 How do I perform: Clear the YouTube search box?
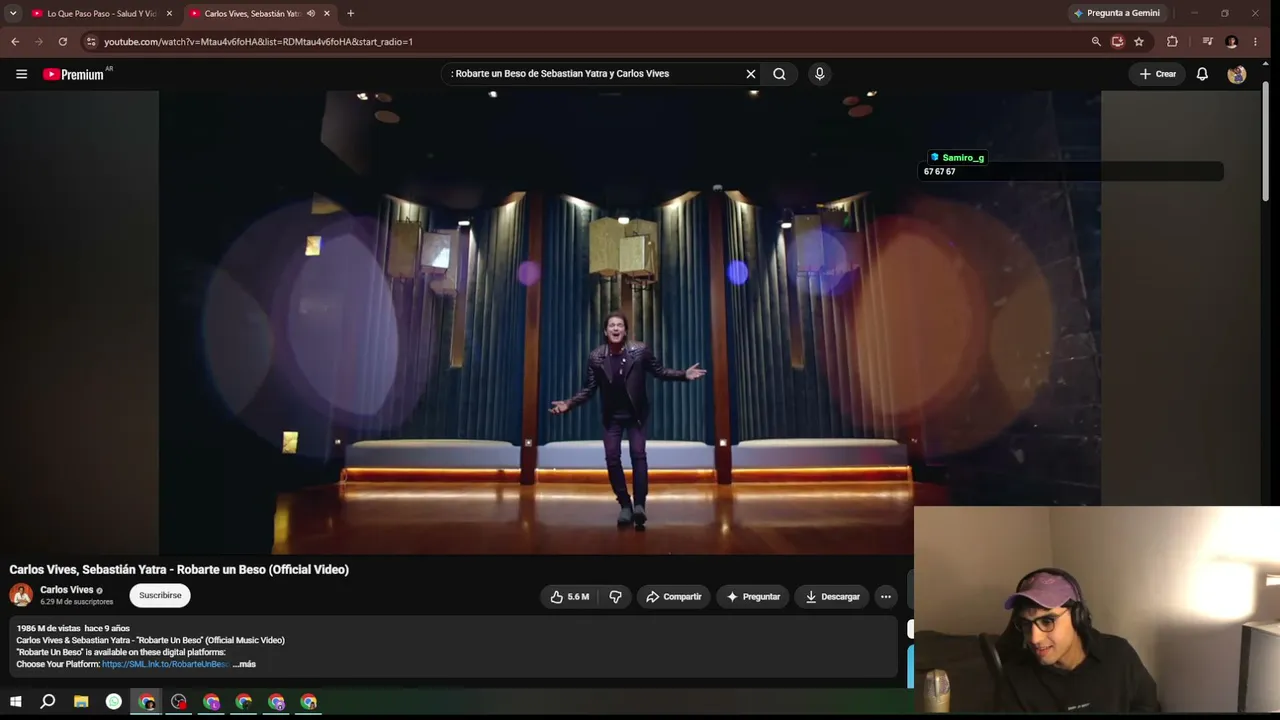click(x=751, y=74)
